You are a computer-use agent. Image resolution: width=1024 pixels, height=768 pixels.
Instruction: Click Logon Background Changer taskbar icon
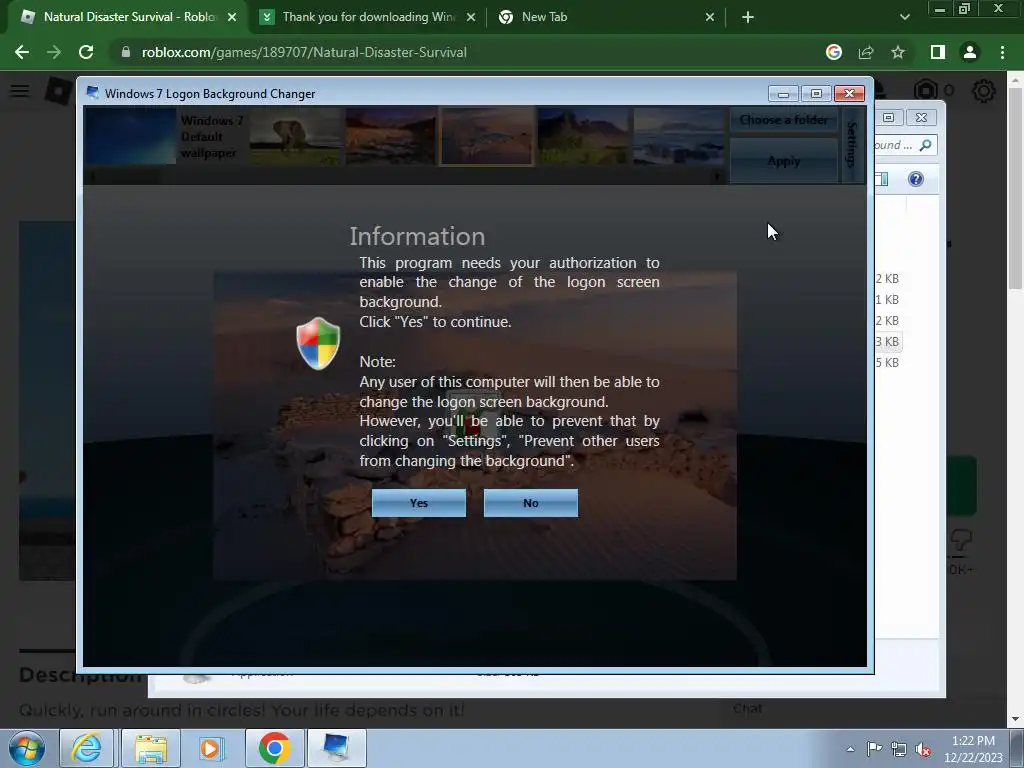[x=336, y=748]
